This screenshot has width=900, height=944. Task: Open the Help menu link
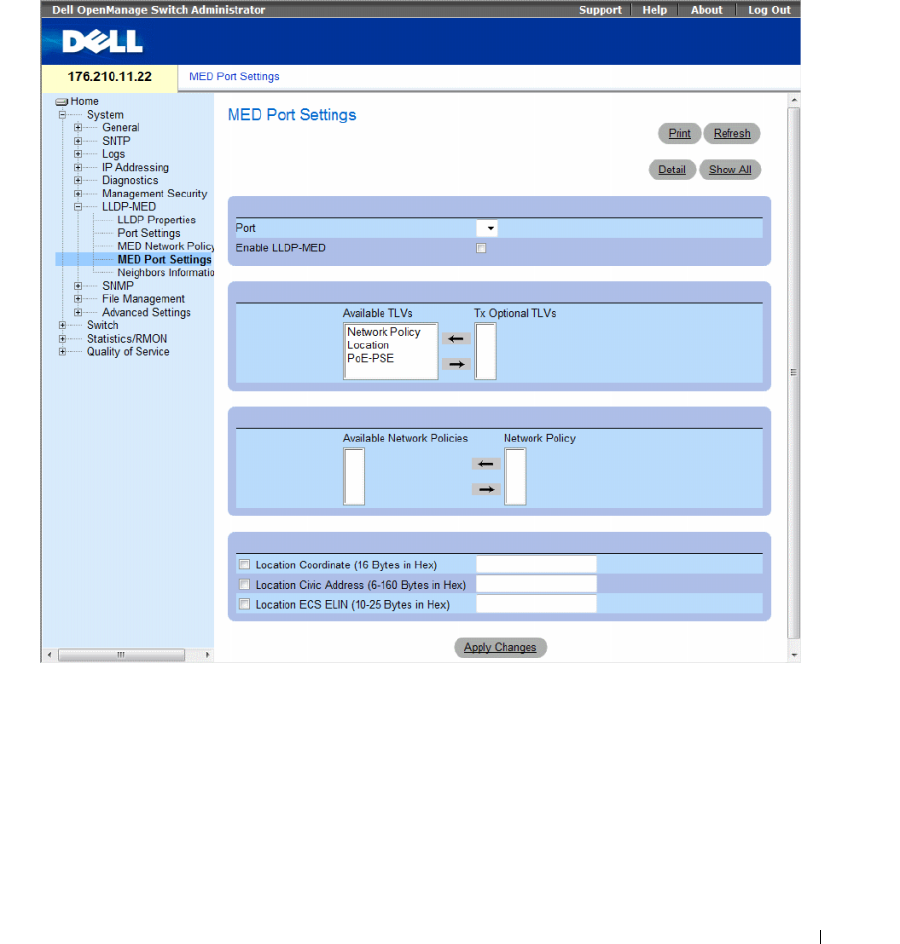[654, 10]
